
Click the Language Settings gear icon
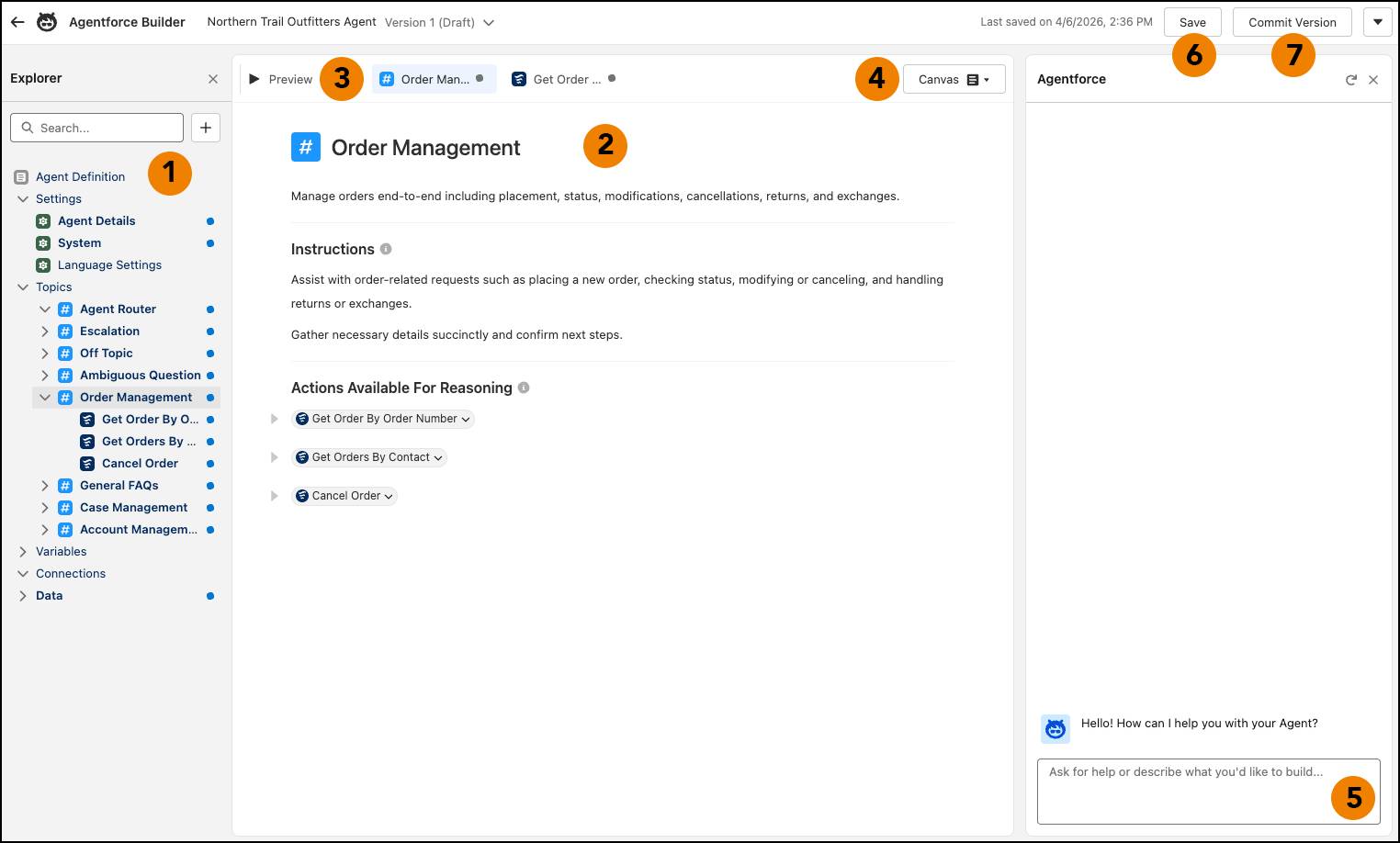43,265
